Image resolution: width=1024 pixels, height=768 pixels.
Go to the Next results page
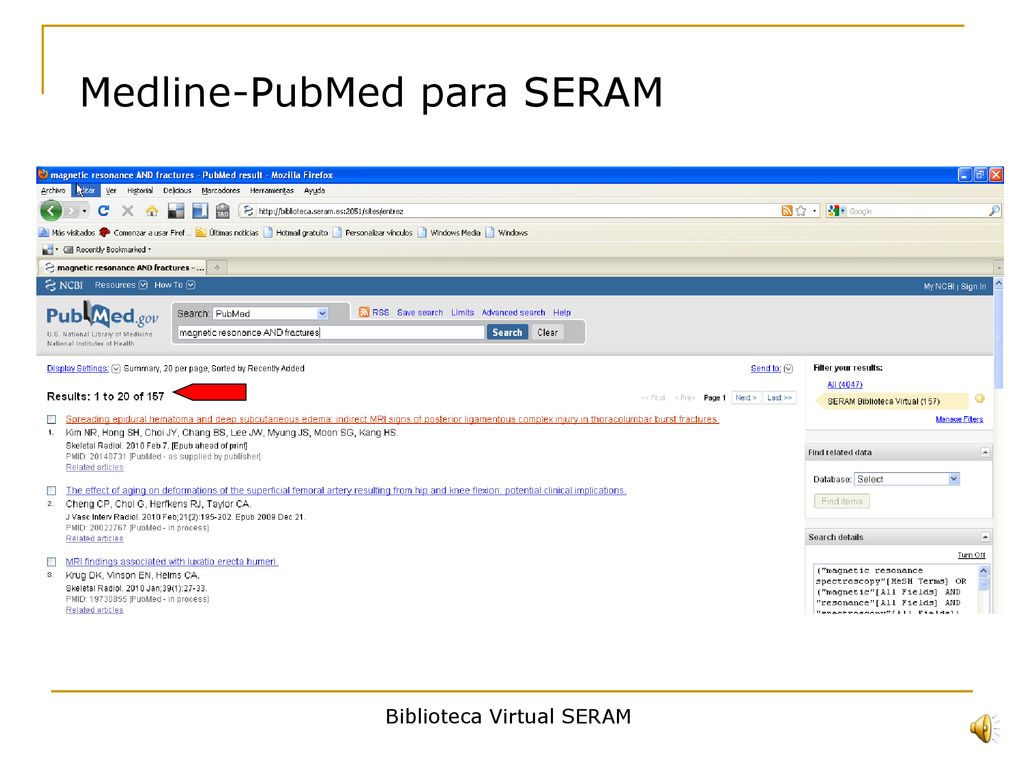click(746, 397)
